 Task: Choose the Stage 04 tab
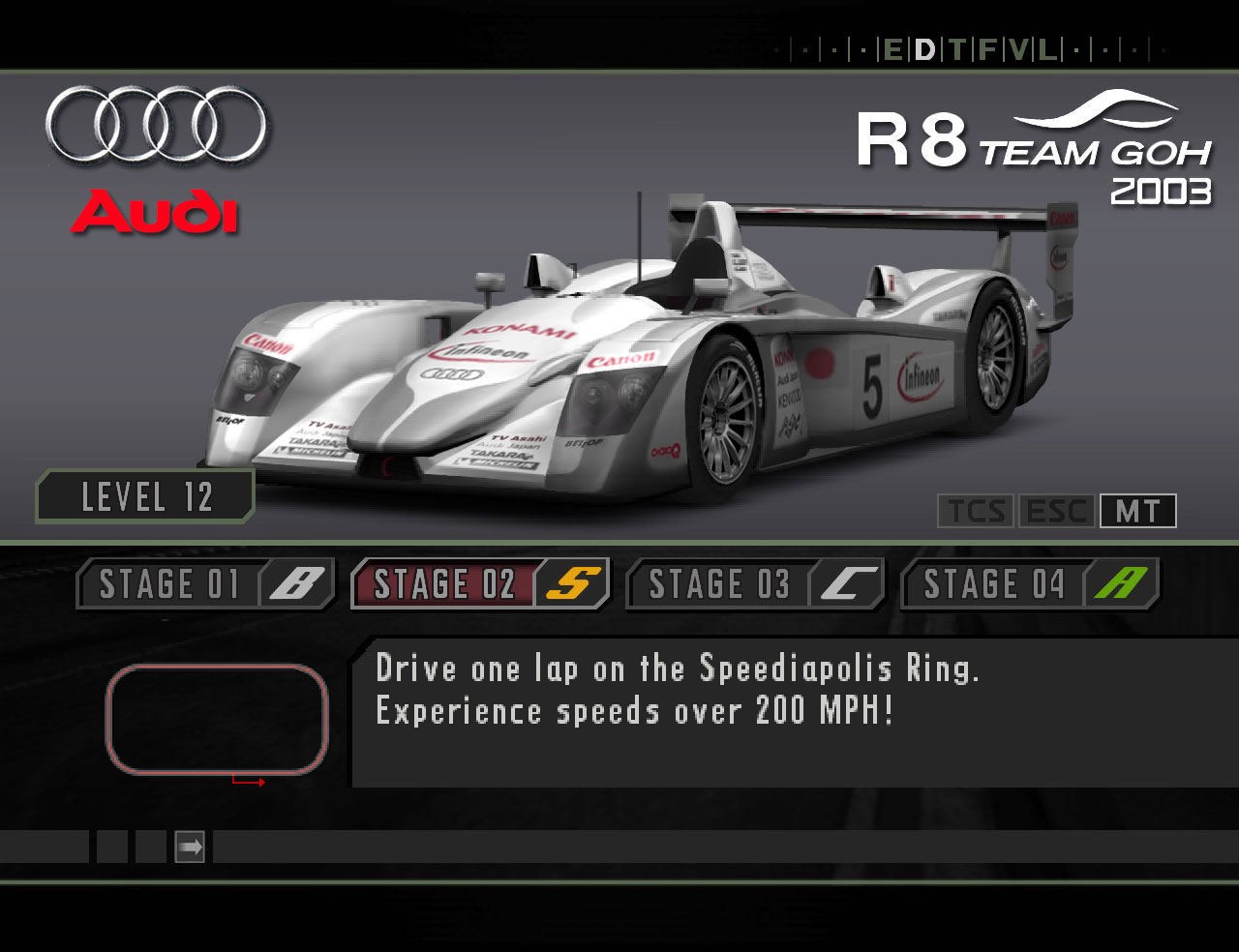[1030, 583]
